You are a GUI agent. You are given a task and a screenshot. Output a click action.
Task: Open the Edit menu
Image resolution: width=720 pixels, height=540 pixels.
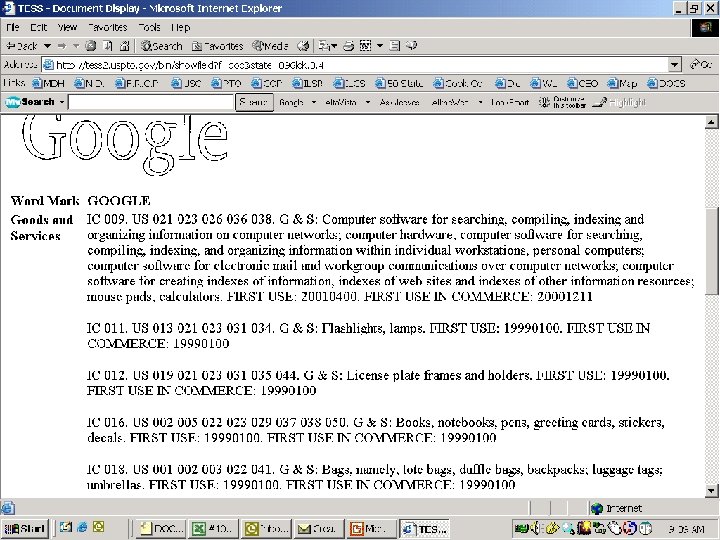tap(39, 28)
